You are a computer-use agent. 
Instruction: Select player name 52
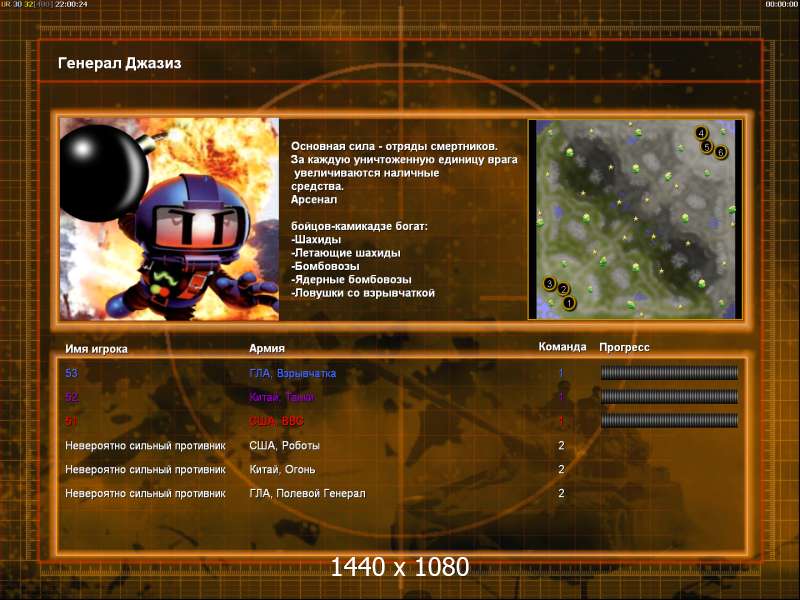[x=71, y=397]
